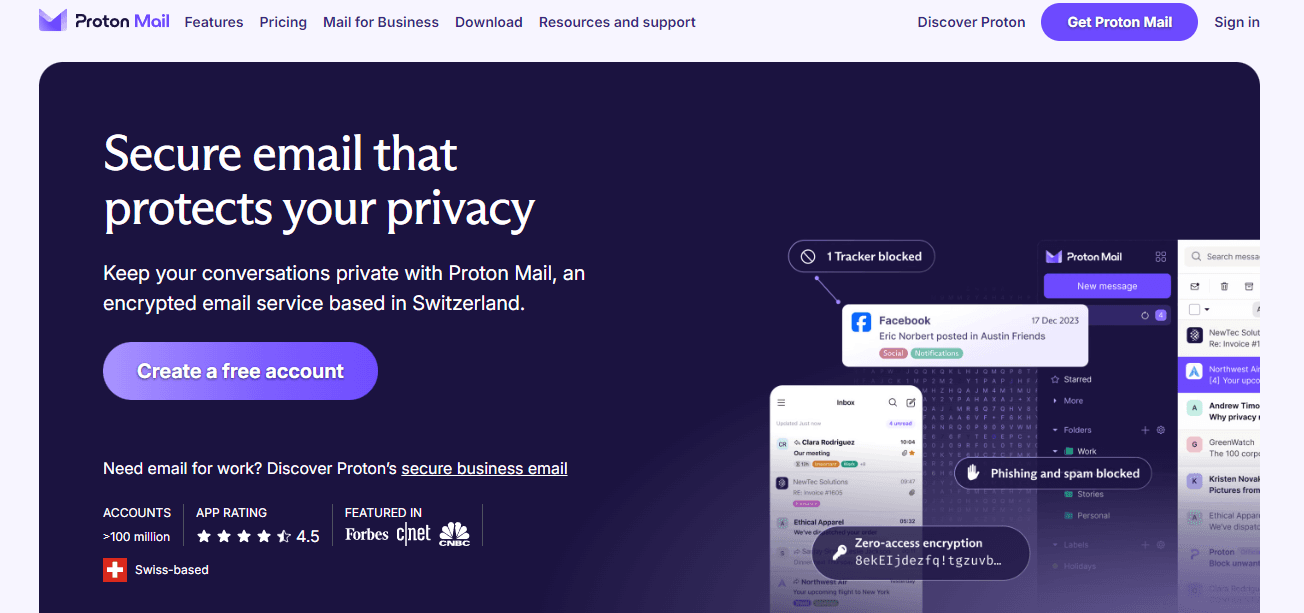Open the select-all dropdown arrow
Screen dimensions: 1304x613
click(1206, 308)
